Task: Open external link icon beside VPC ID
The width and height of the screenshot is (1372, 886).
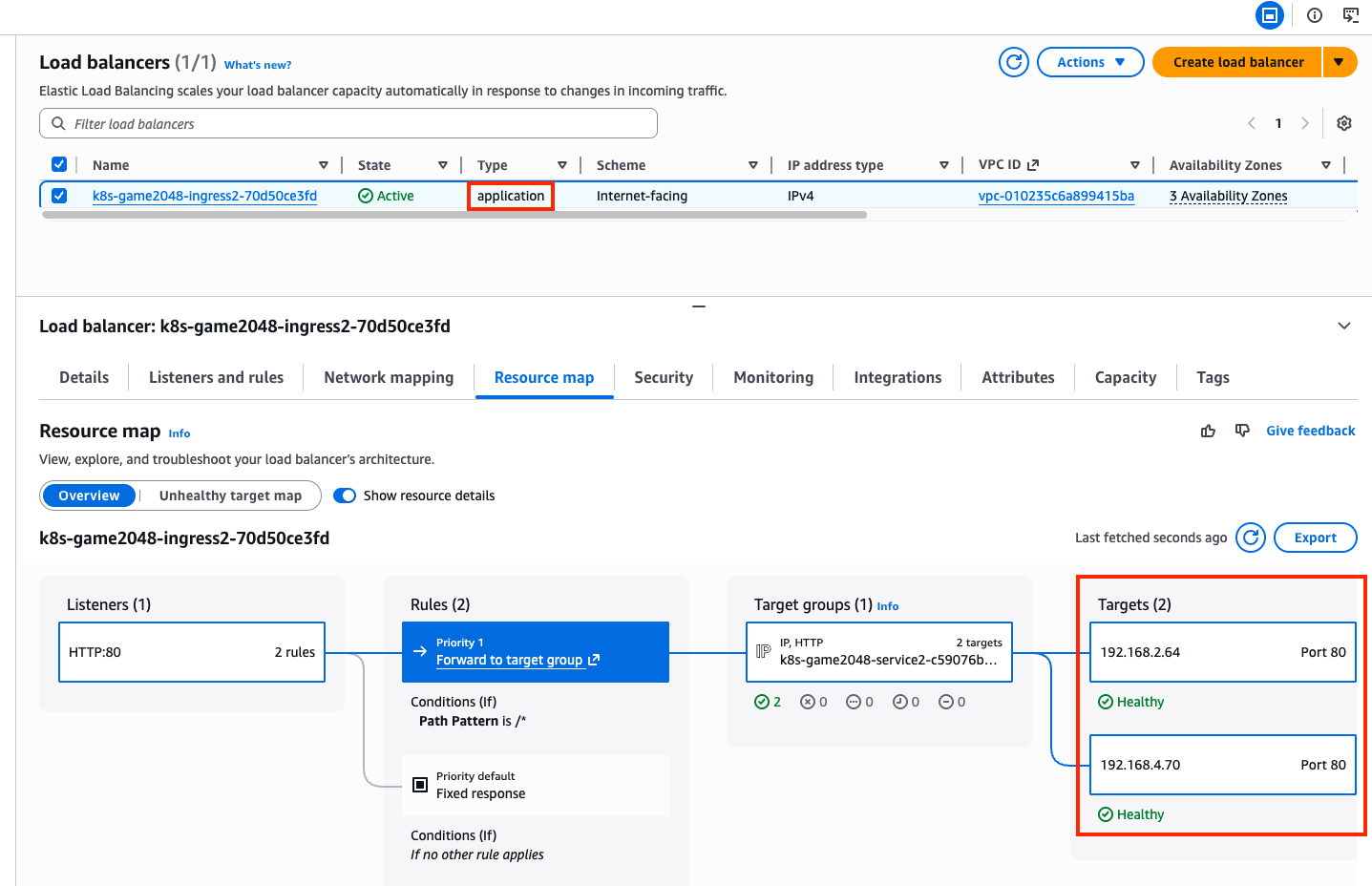Action: point(1032,165)
